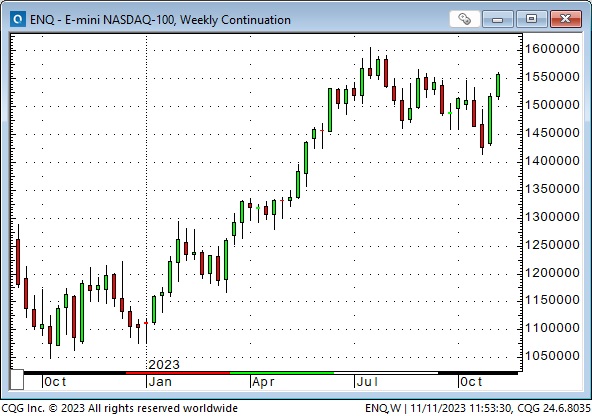Click the 1050000 price axis label

(x=552, y=356)
